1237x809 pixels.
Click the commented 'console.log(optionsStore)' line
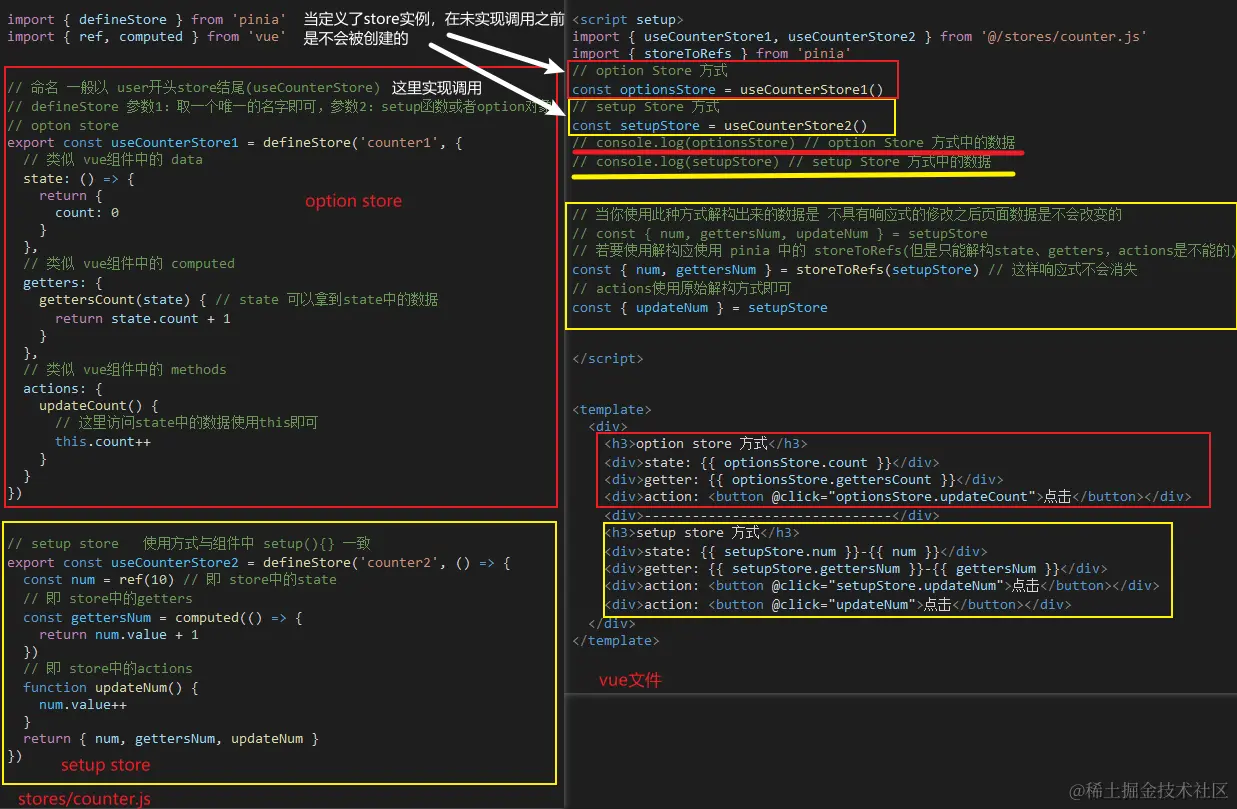point(794,143)
